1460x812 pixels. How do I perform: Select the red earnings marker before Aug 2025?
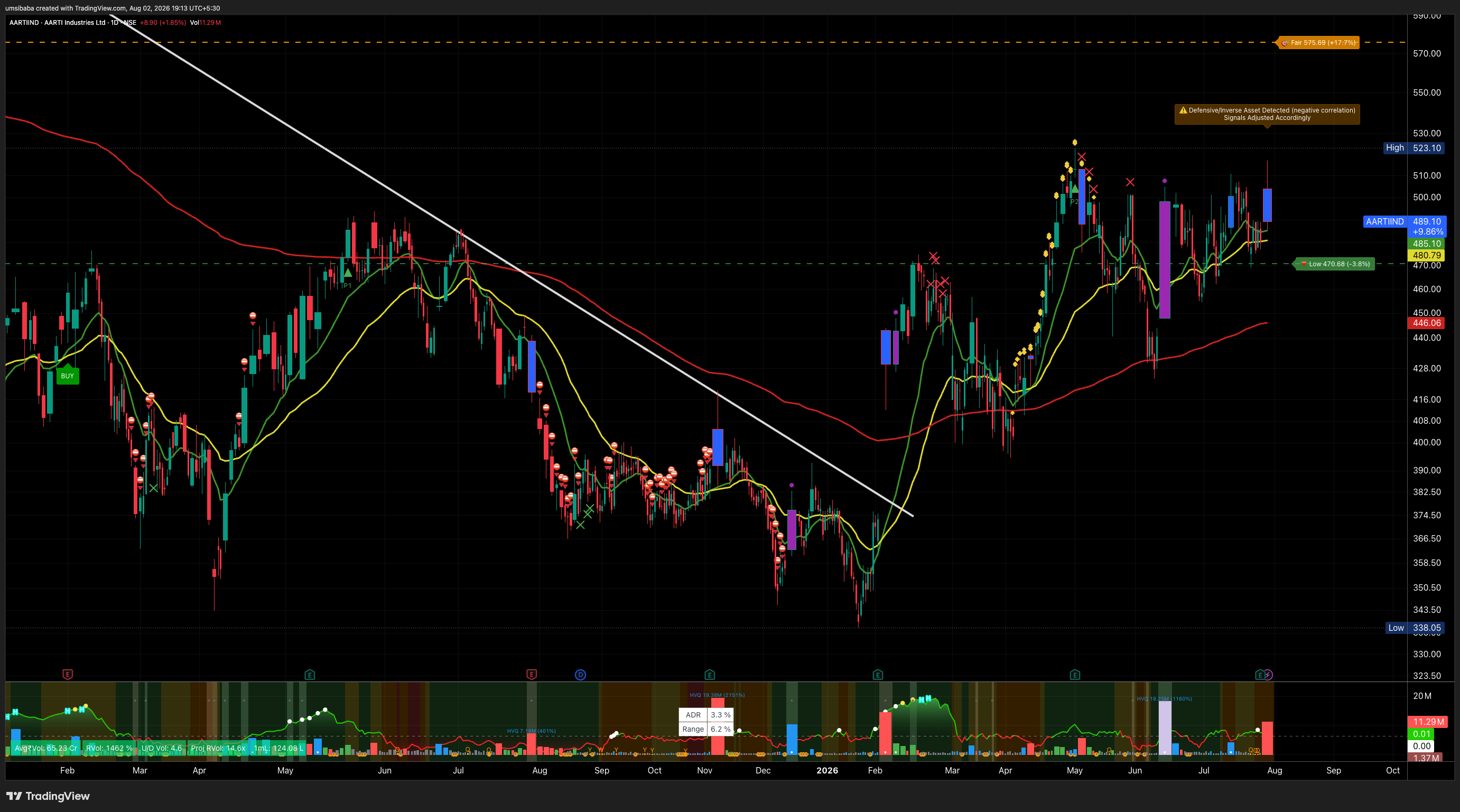tap(532, 674)
